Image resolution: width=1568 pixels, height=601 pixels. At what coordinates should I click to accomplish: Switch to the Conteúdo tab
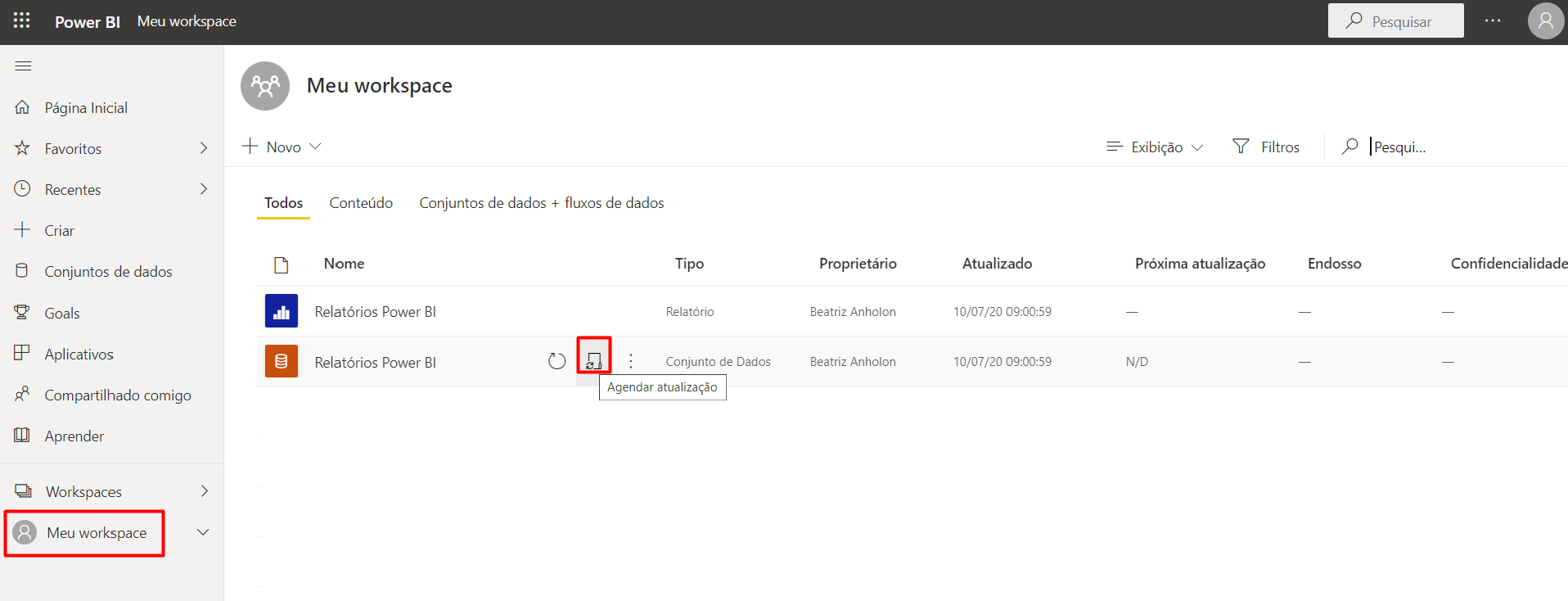(x=361, y=203)
